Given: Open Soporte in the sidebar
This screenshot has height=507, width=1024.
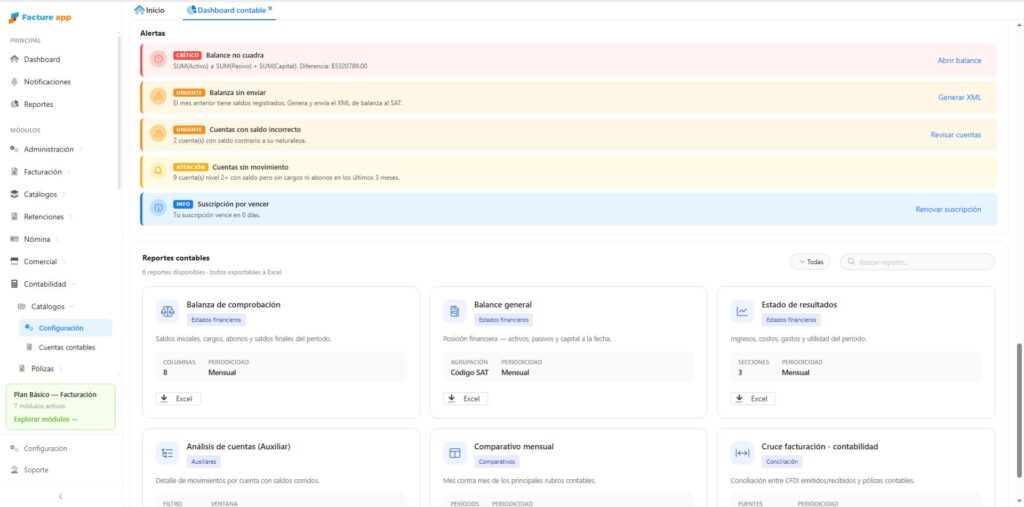Looking at the screenshot, I should [x=36, y=470].
